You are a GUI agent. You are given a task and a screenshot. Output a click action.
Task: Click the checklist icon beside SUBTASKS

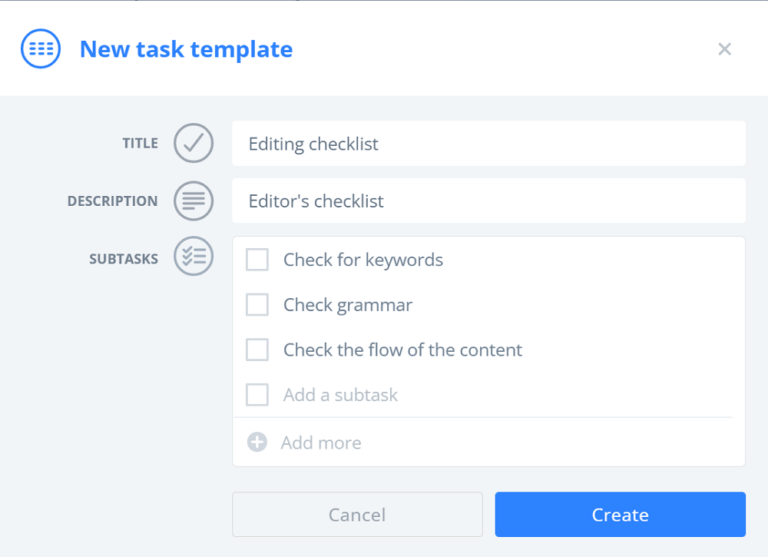(193, 256)
